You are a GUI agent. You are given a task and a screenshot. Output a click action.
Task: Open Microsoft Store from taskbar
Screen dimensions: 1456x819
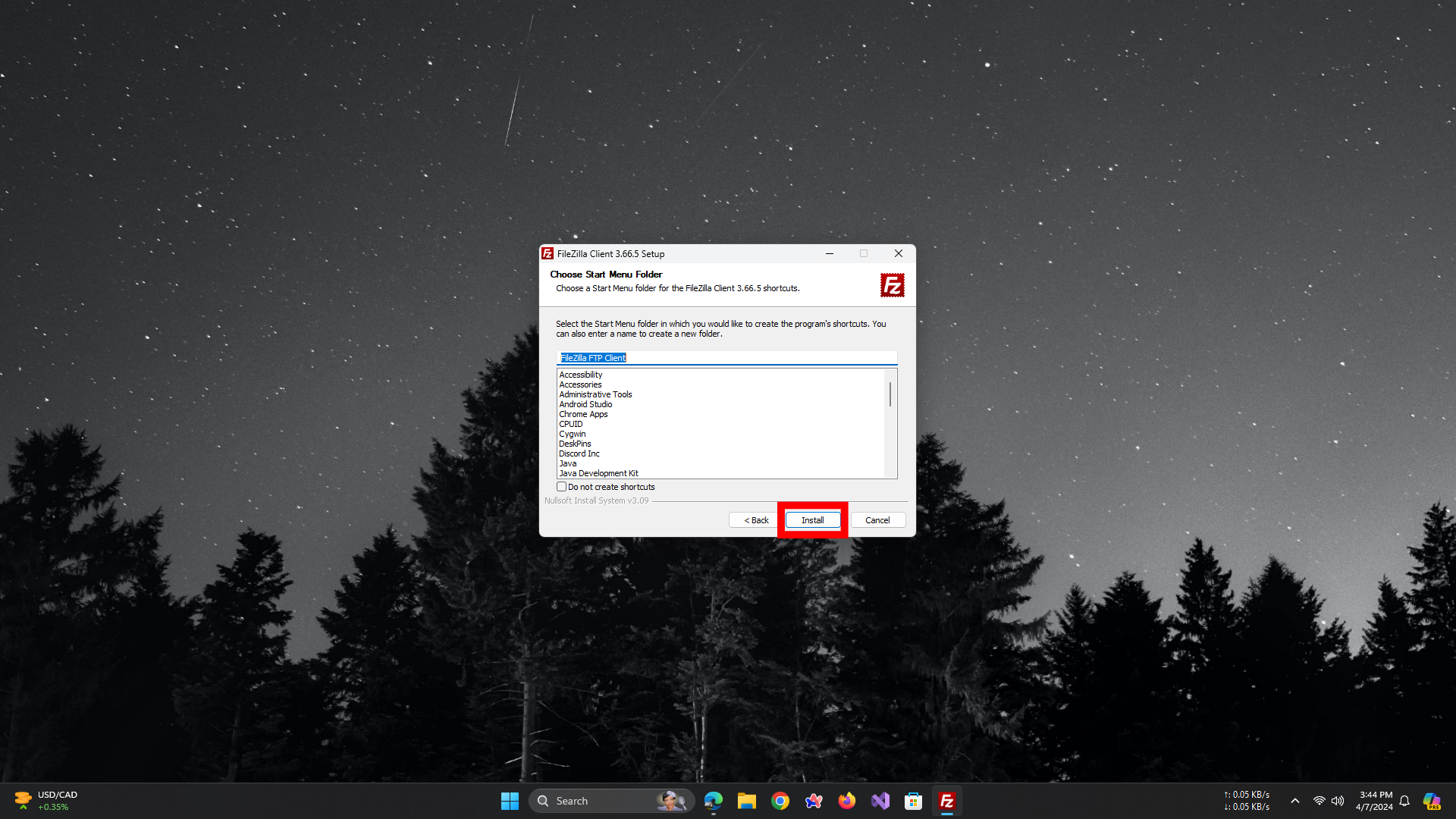point(913,801)
